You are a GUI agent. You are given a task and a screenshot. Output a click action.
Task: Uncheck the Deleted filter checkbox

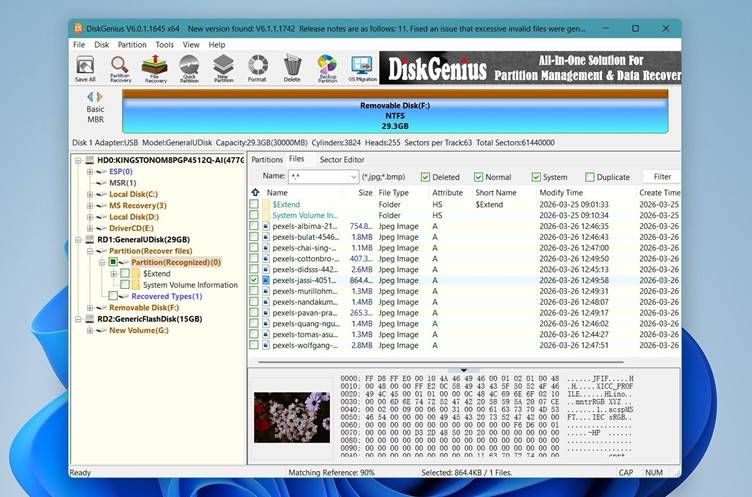pos(426,177)
